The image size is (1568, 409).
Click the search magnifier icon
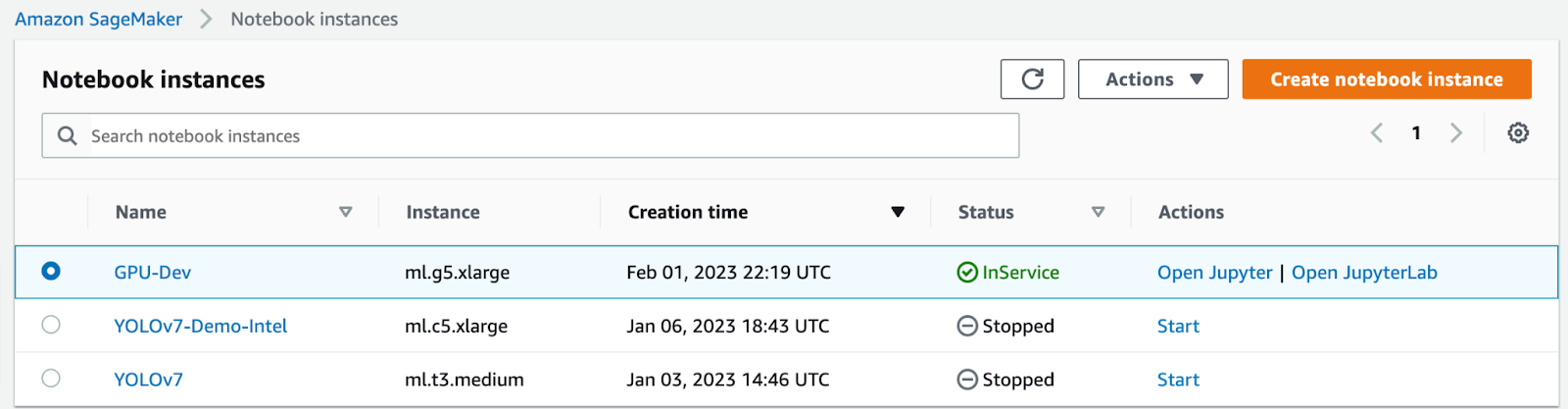point(67,135)
